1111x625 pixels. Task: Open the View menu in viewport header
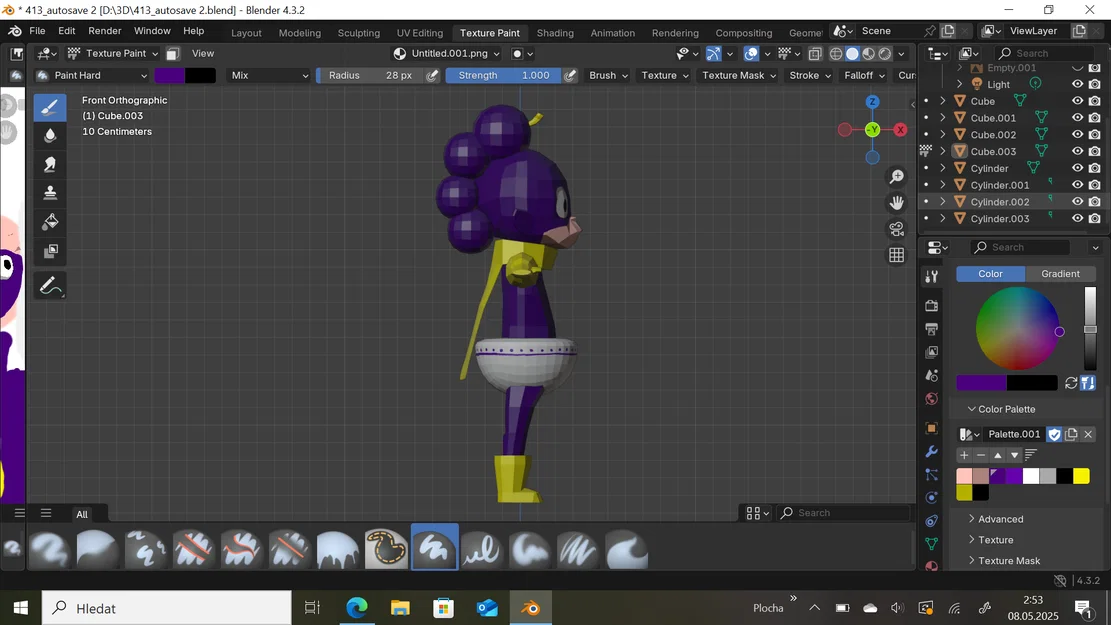coord(203,53)
